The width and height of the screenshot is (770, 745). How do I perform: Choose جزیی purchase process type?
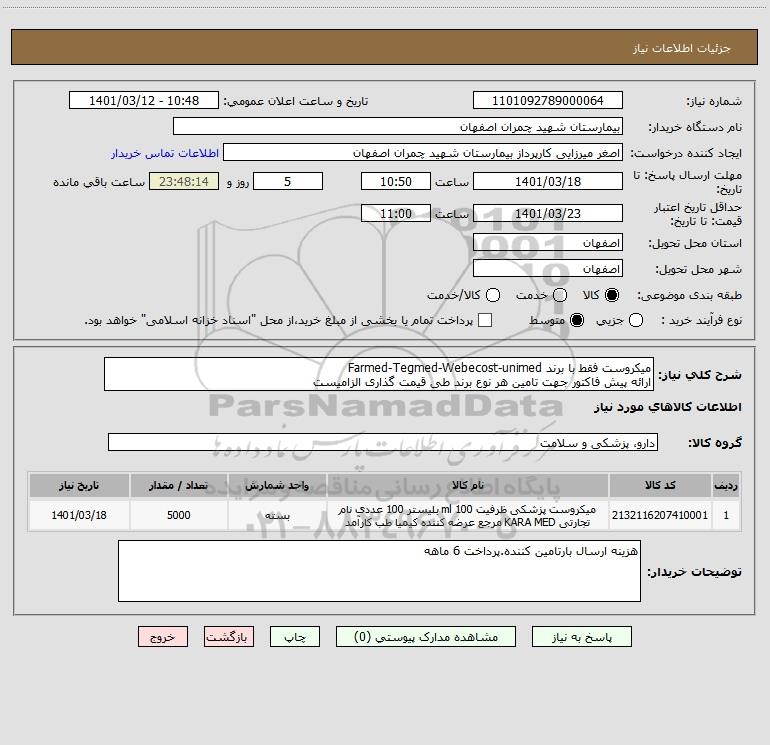pos(636,320)
